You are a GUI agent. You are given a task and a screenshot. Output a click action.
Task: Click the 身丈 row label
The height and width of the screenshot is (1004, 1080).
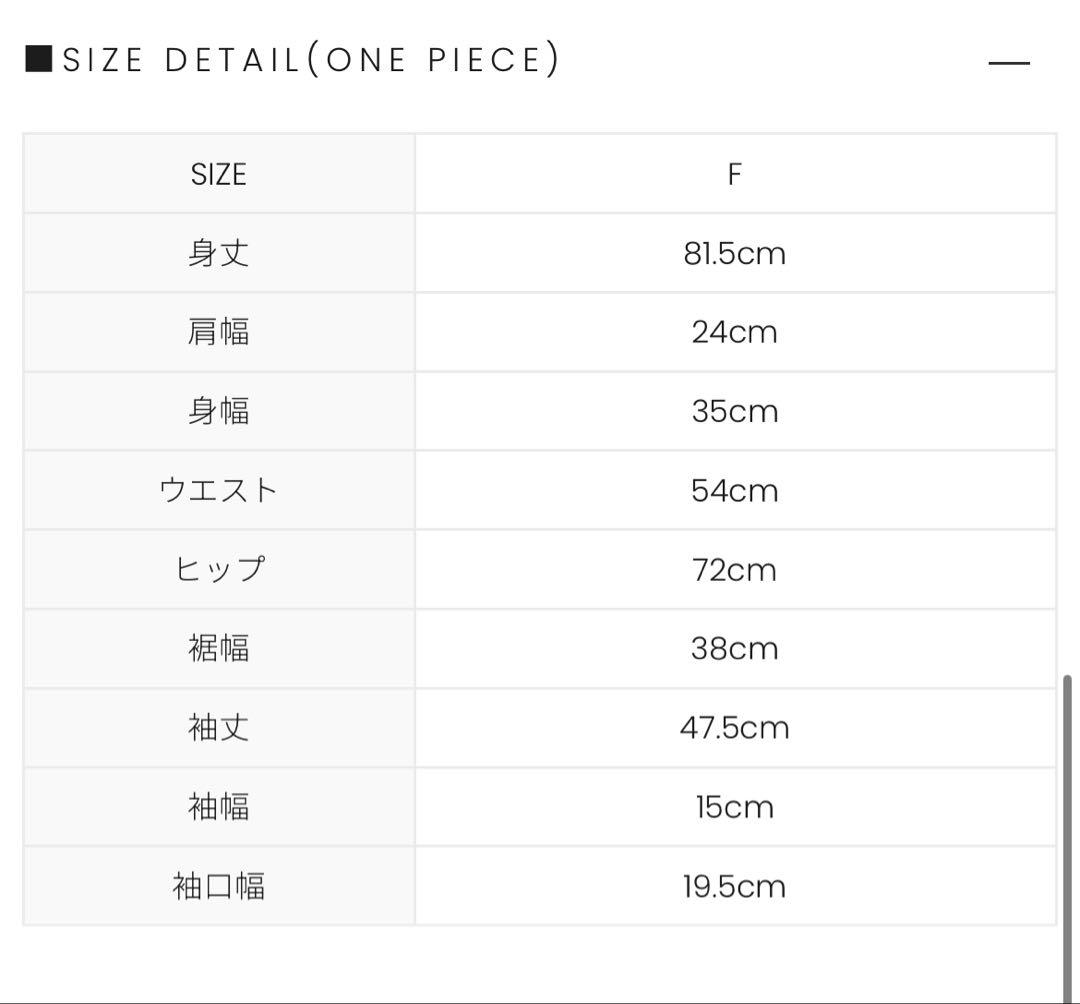(x=218, y=253)
